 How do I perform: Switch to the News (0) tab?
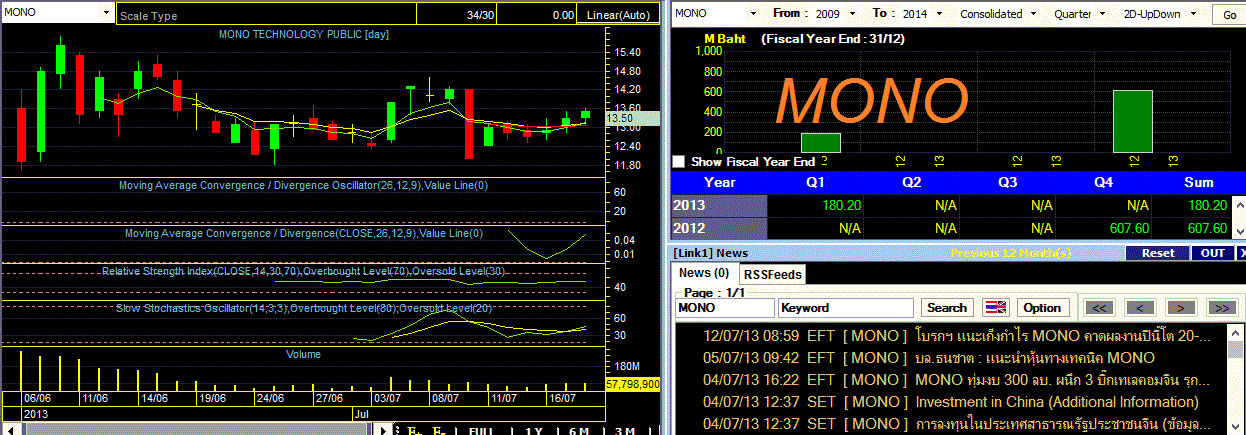[x=704, y=273]
